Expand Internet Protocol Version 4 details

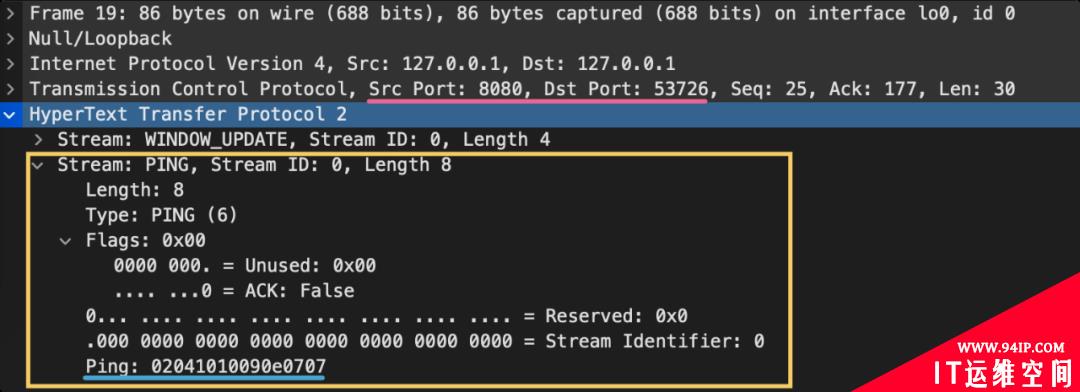coord(10,64)
